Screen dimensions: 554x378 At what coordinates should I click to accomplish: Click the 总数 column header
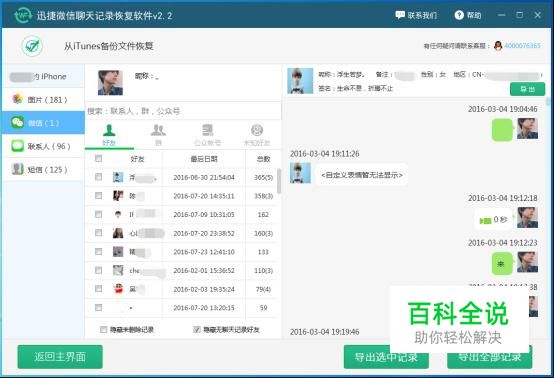click(x=263, y=159)
